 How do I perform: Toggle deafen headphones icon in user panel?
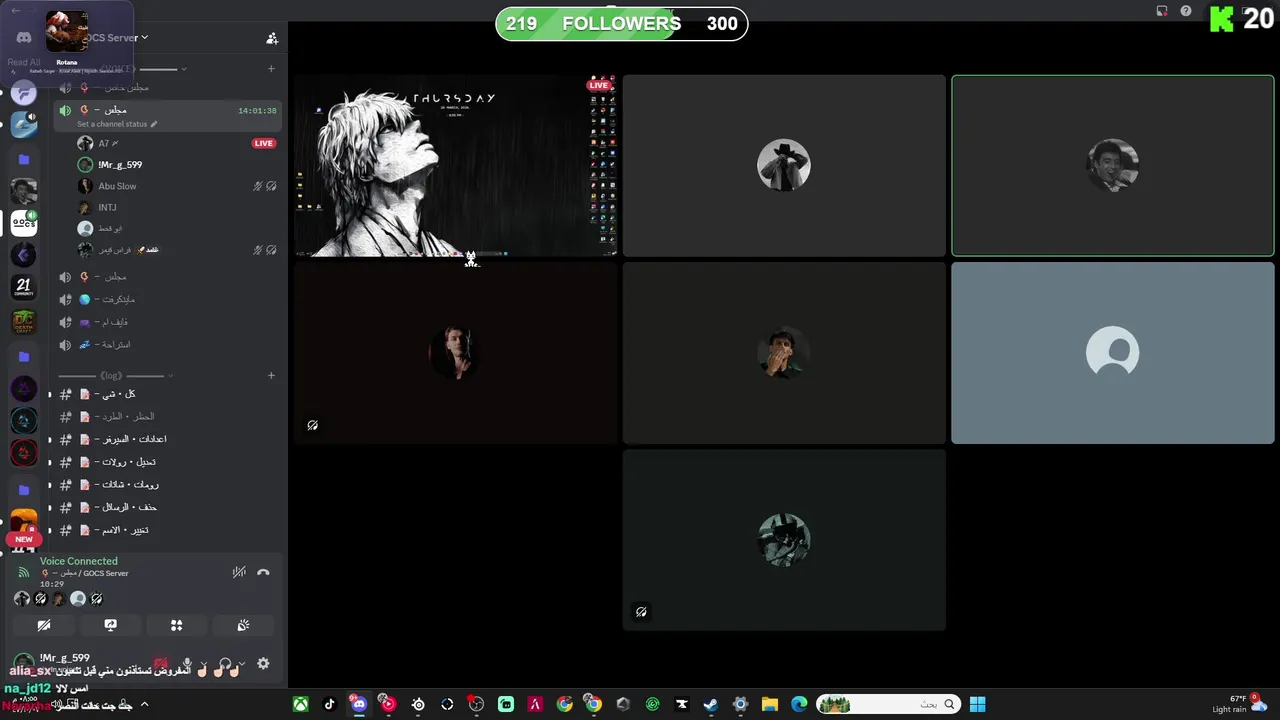click(x=226, y=664)
